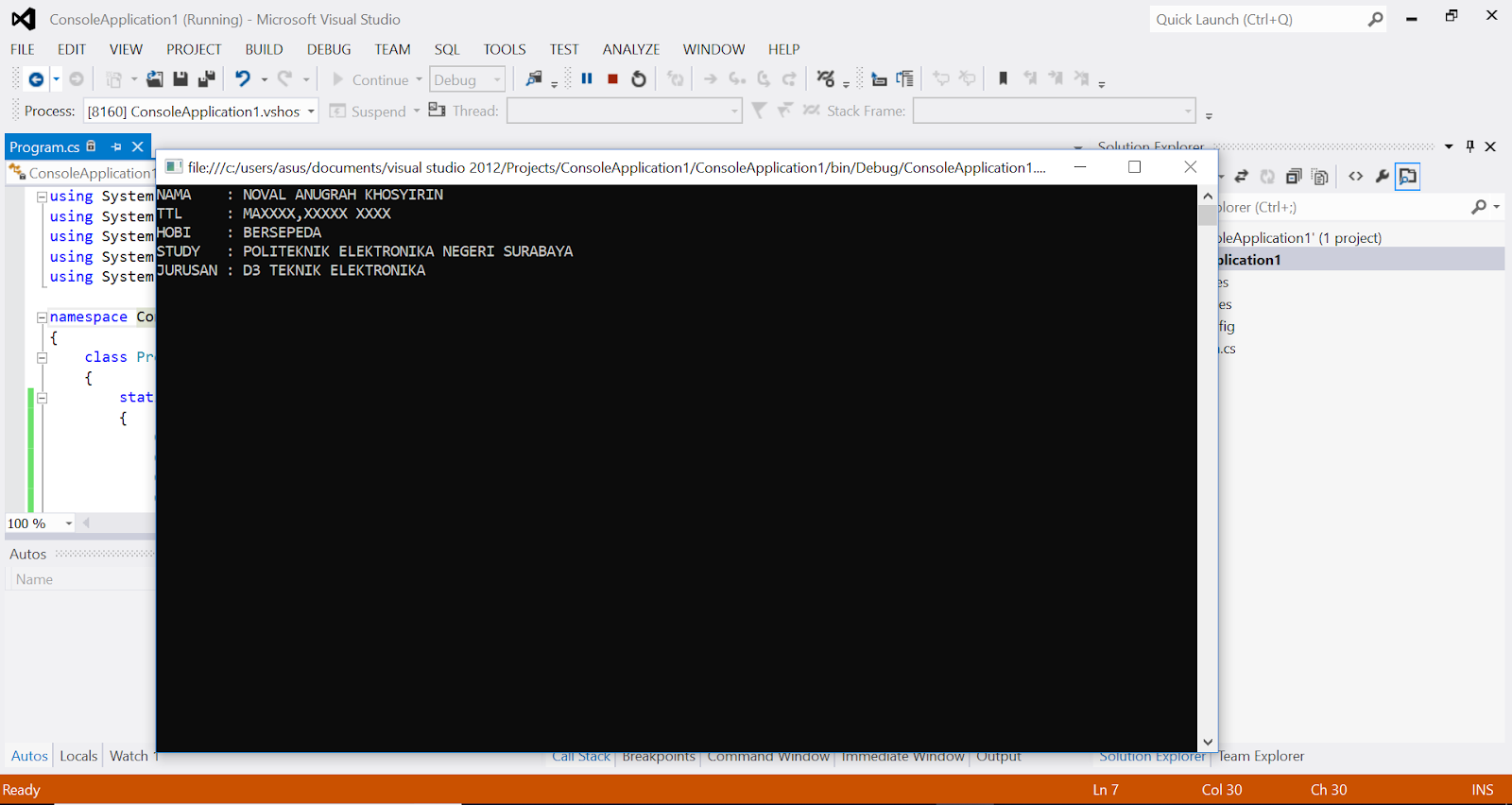Screen dimensions: 1512x805
Task: Click the Name column header in Autos
Action: (34, 579)
